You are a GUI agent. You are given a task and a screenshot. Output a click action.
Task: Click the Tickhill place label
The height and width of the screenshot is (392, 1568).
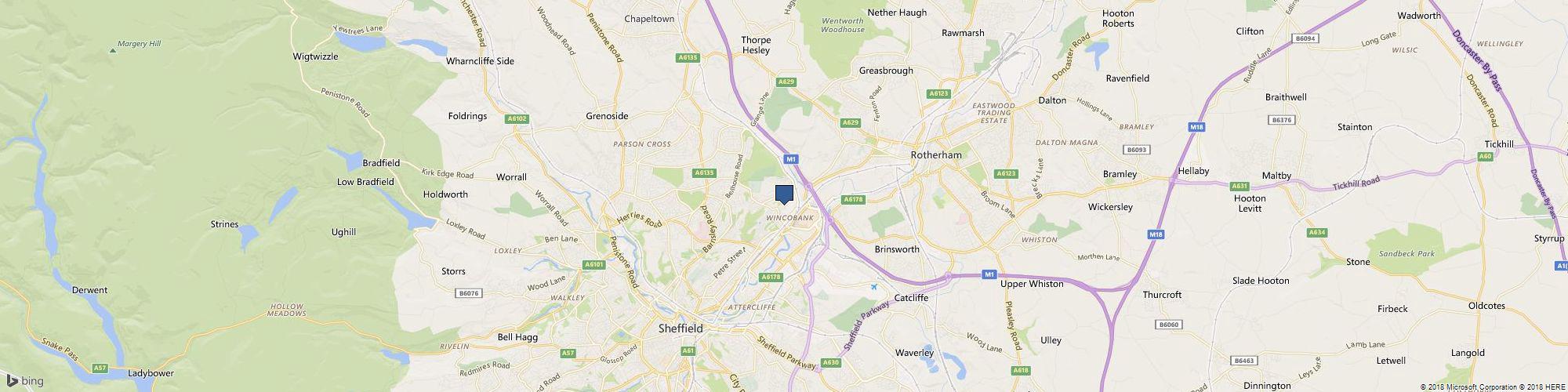(1499, 144)
